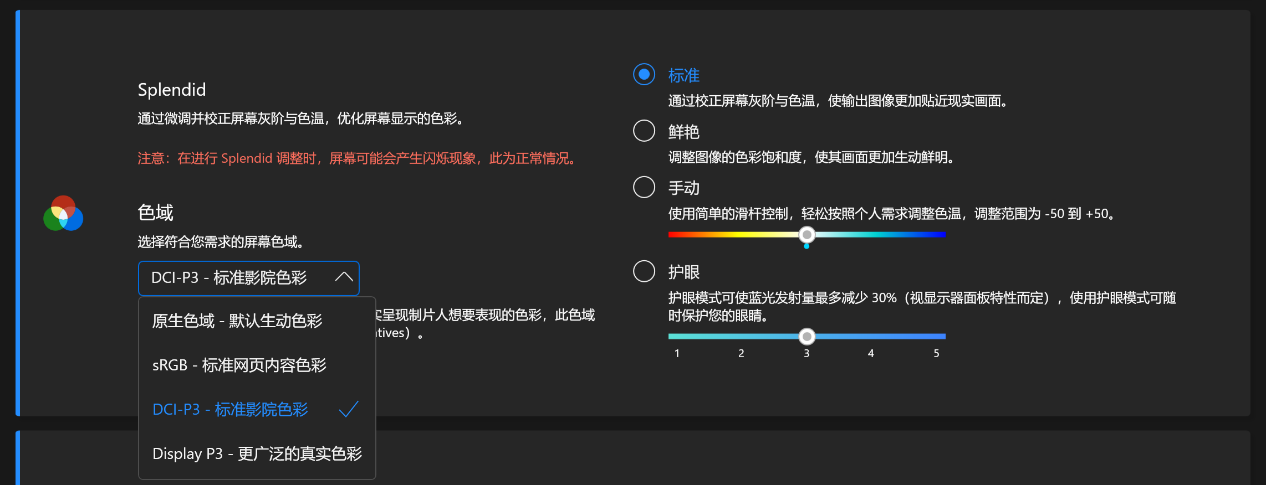Choose sRGB - 标准网页内容色彩 option
This screenshot has width=1266, height=485.
pos(239,365)
